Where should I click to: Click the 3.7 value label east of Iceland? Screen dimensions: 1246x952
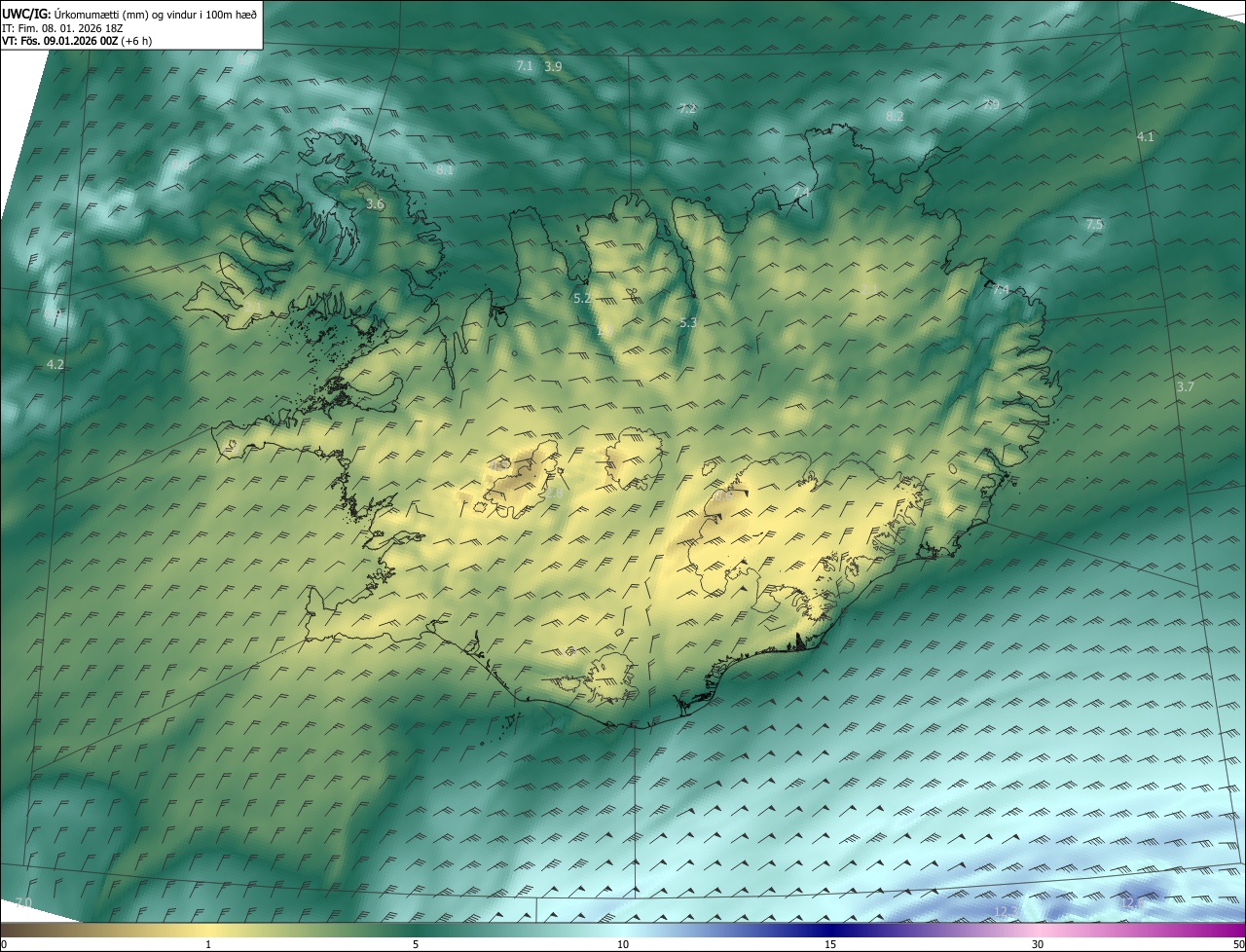(1185, 387)
